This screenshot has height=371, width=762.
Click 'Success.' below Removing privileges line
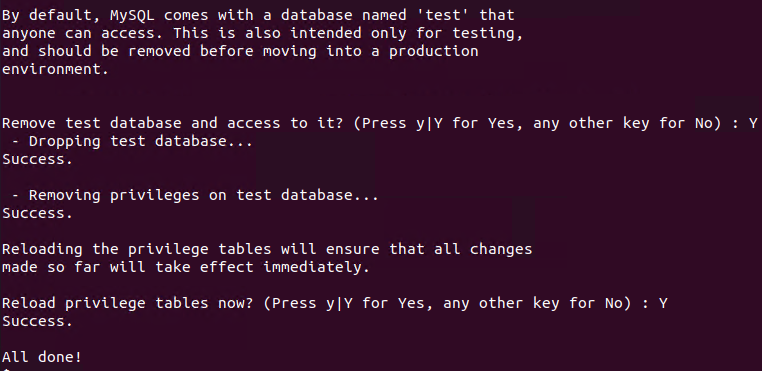pos(37,213)
